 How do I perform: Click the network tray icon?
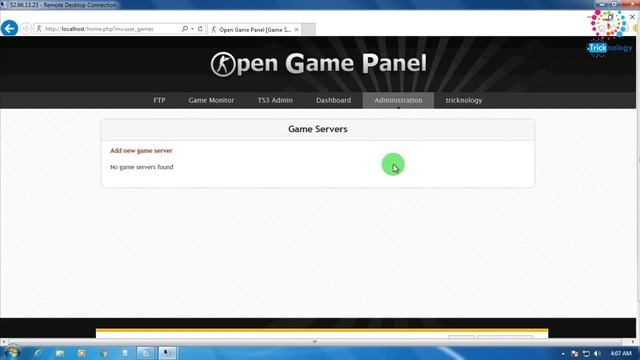click(x=586, y=353)
